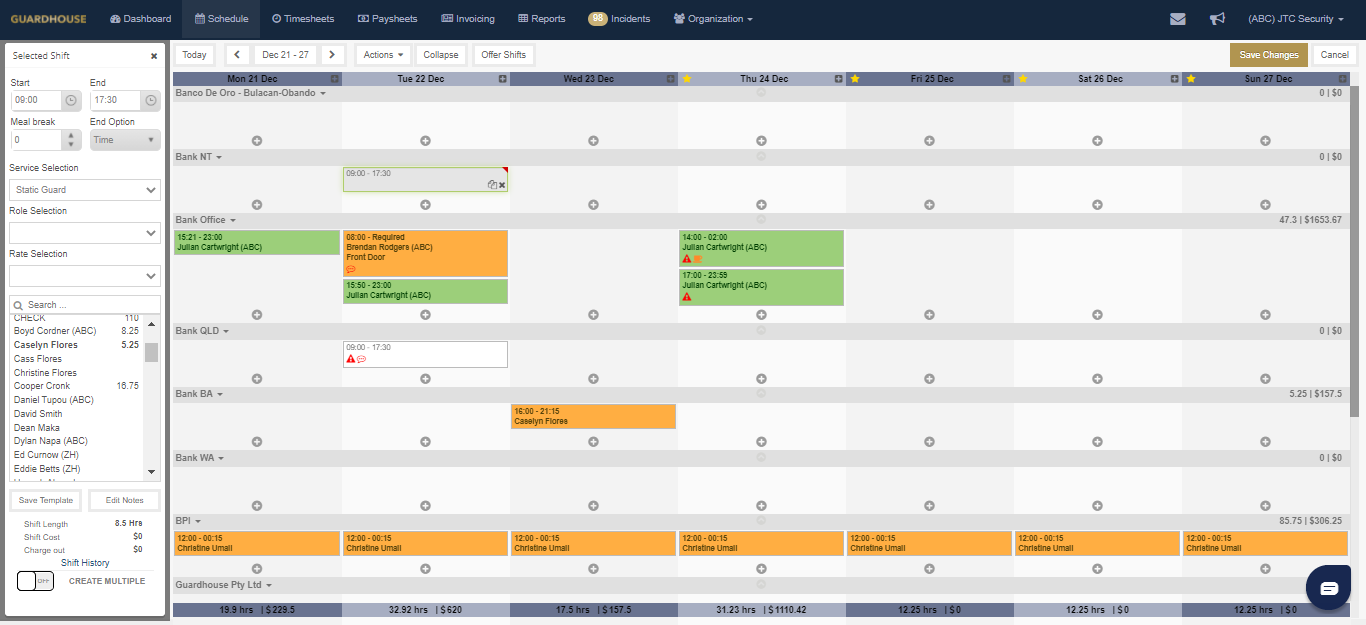Click the star icon beside Sun 27 Dec
Screen dimensions: 1366x625
pos(1191,79)
